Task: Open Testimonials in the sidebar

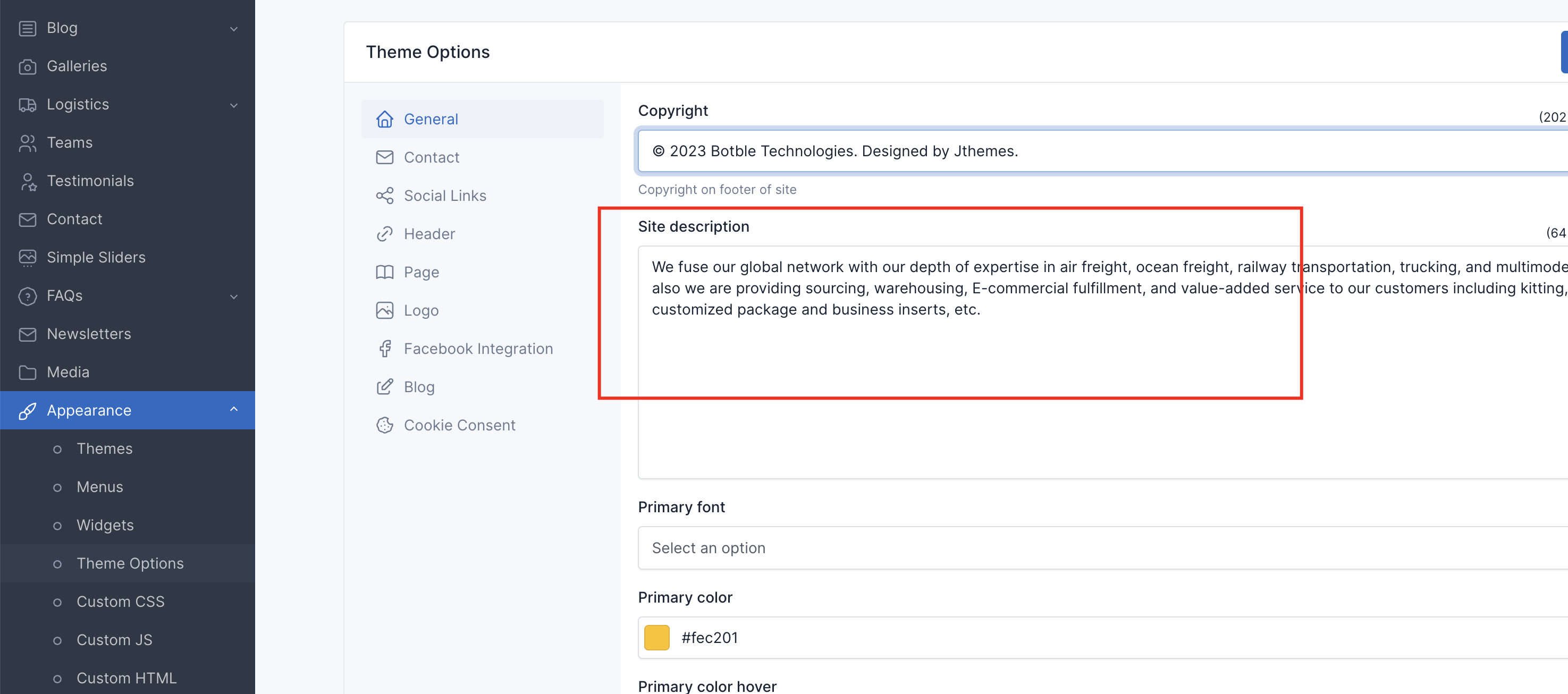Action: (x=127, y=181)
